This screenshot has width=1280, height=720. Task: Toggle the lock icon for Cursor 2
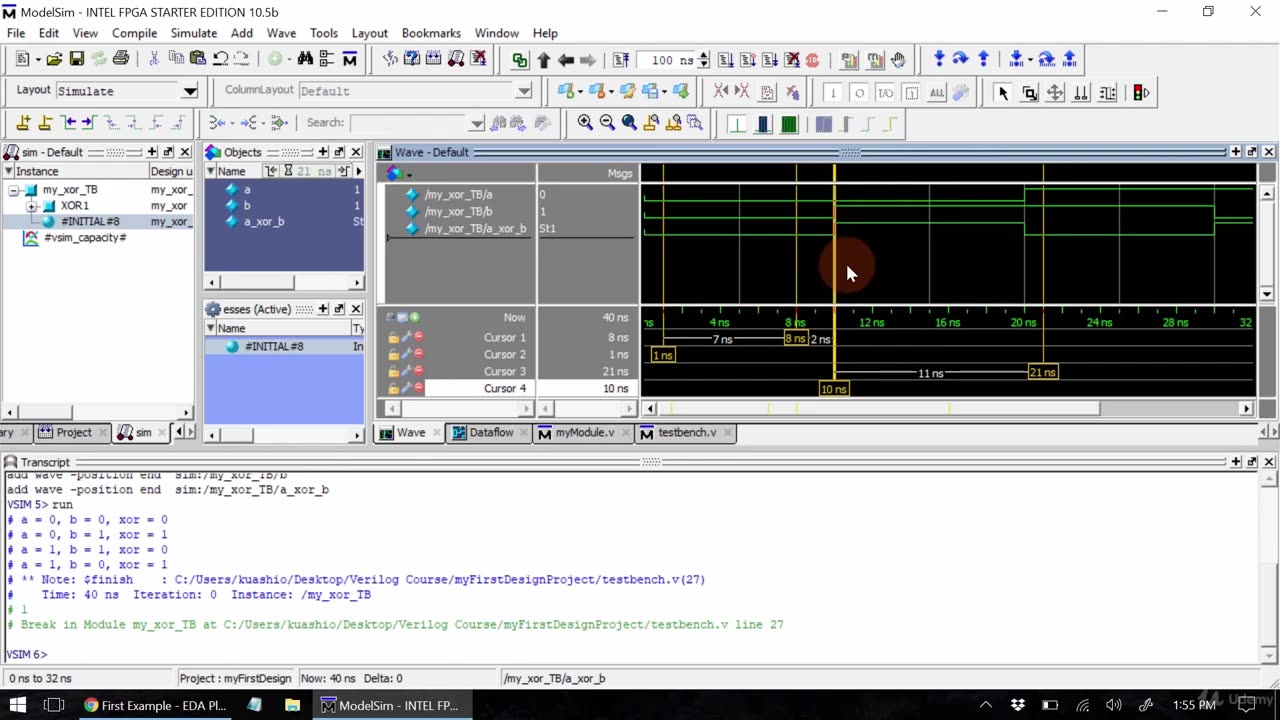coord(394,355)
